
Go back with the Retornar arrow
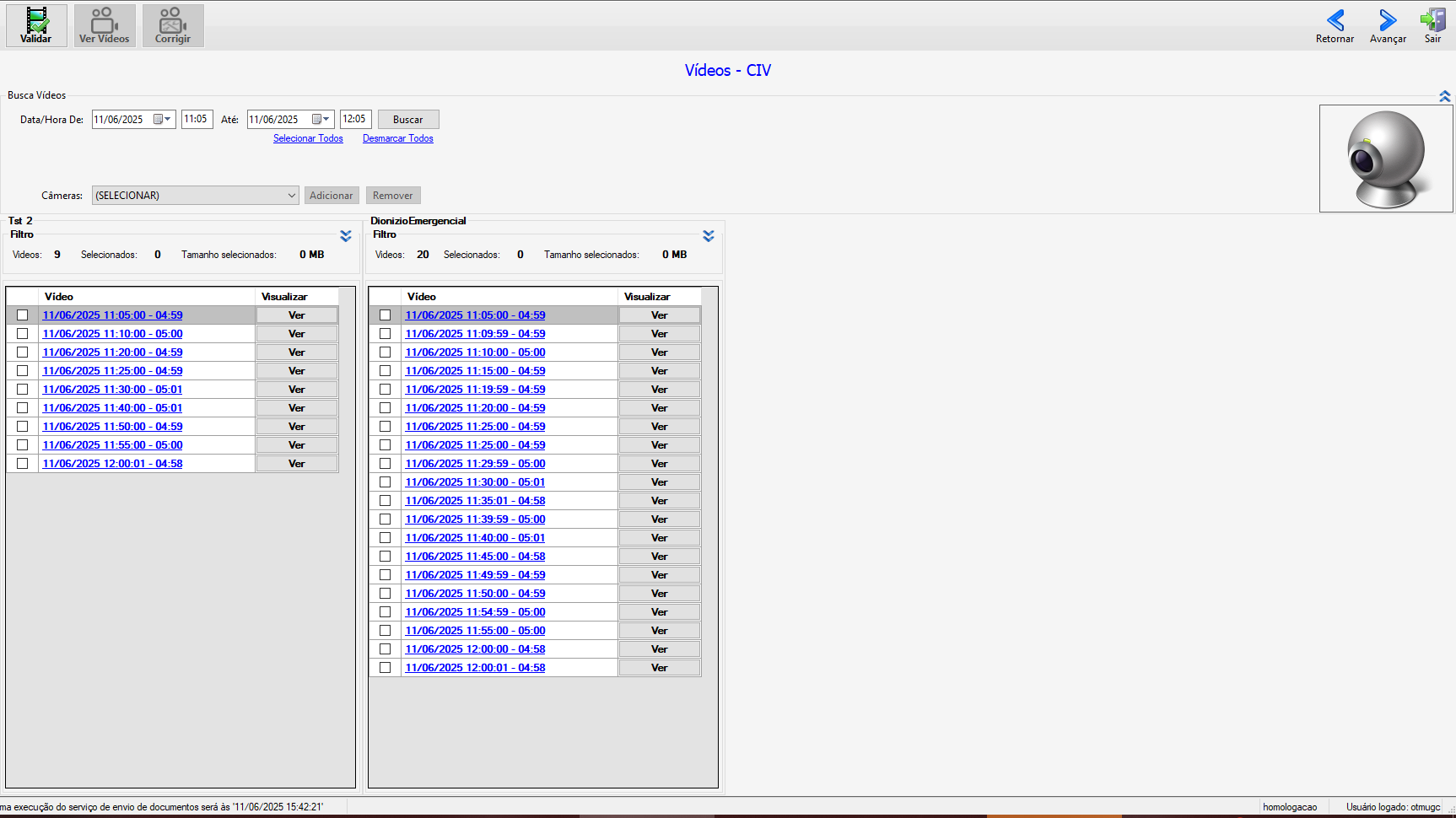click(x=1335, y=20)
